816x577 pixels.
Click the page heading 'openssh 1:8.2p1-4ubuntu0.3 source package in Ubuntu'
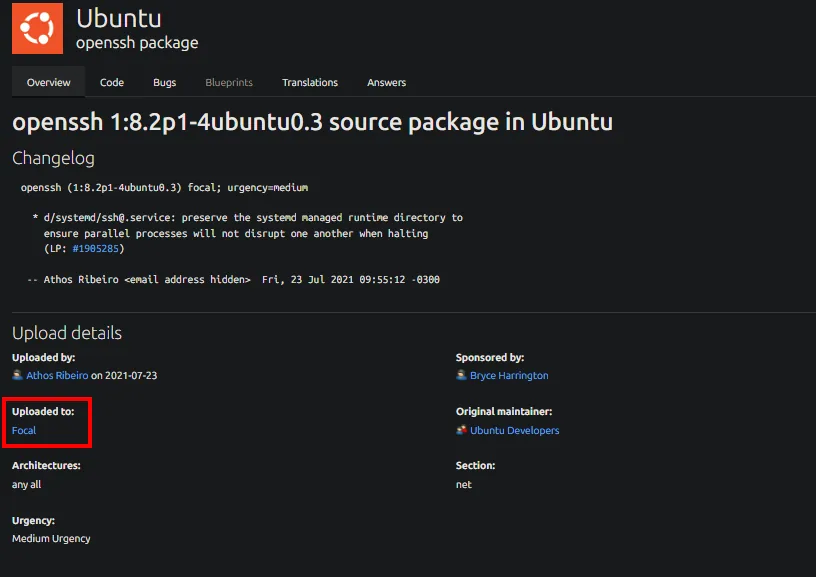pos(312,122)
